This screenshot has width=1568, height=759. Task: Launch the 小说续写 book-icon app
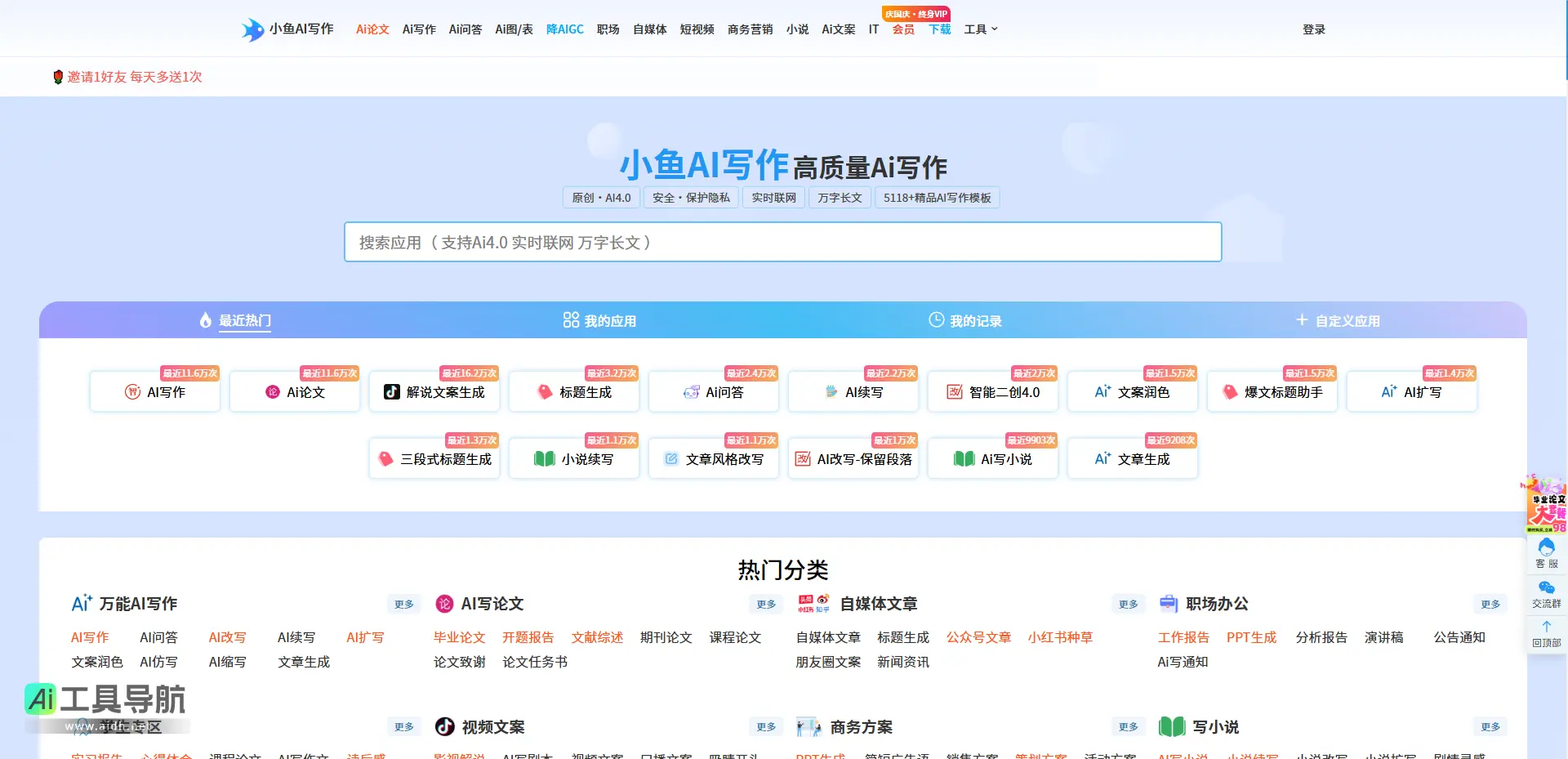[x=574, y=459]
